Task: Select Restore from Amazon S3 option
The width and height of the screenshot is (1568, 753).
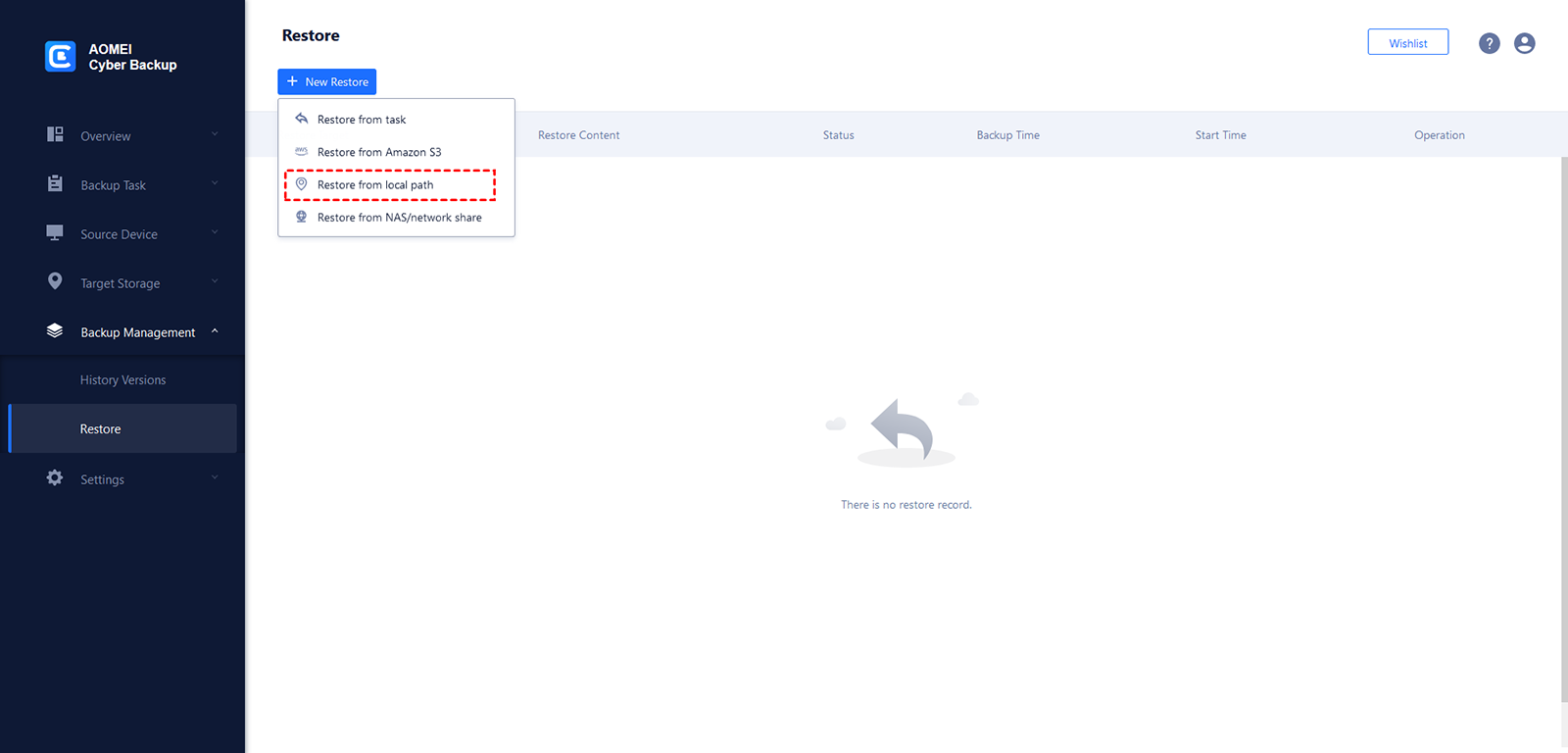Action: pos(396,152)
